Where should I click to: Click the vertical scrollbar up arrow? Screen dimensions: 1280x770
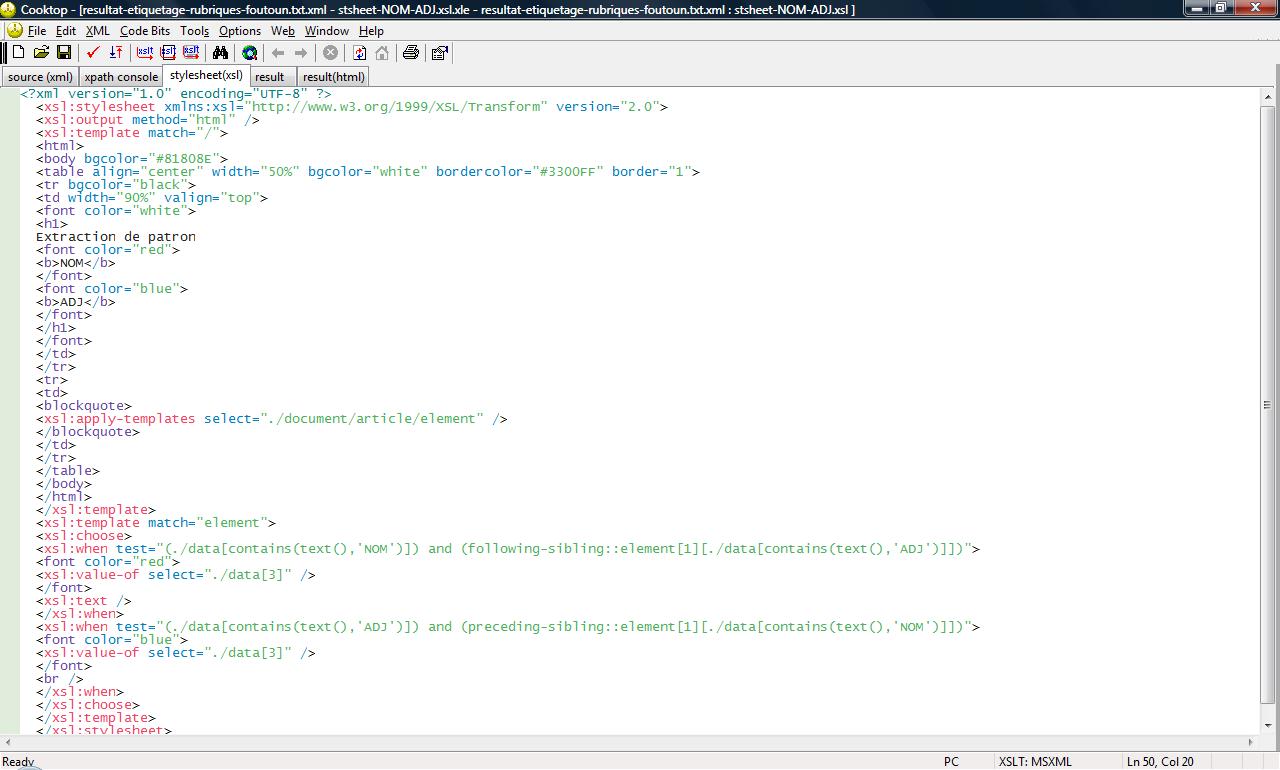(1267, 96)
